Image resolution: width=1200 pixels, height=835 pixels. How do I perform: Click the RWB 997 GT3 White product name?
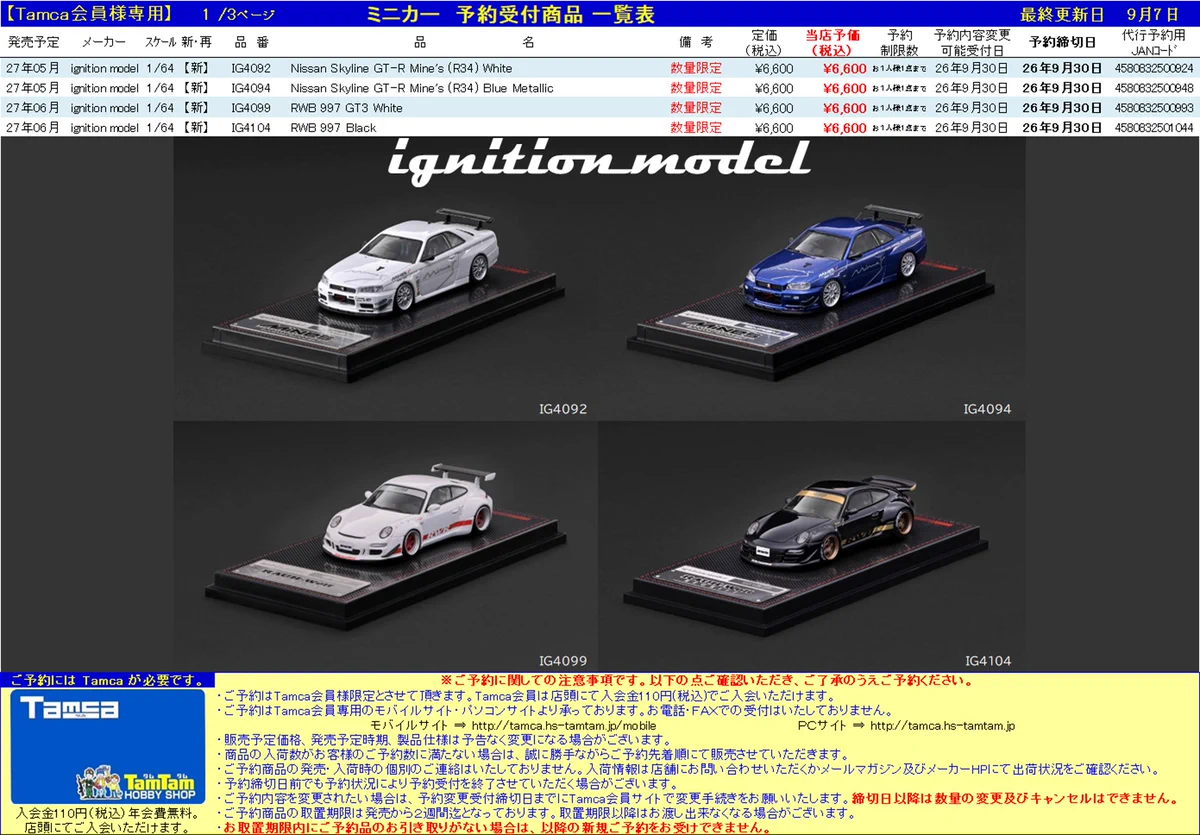[346, 108]
